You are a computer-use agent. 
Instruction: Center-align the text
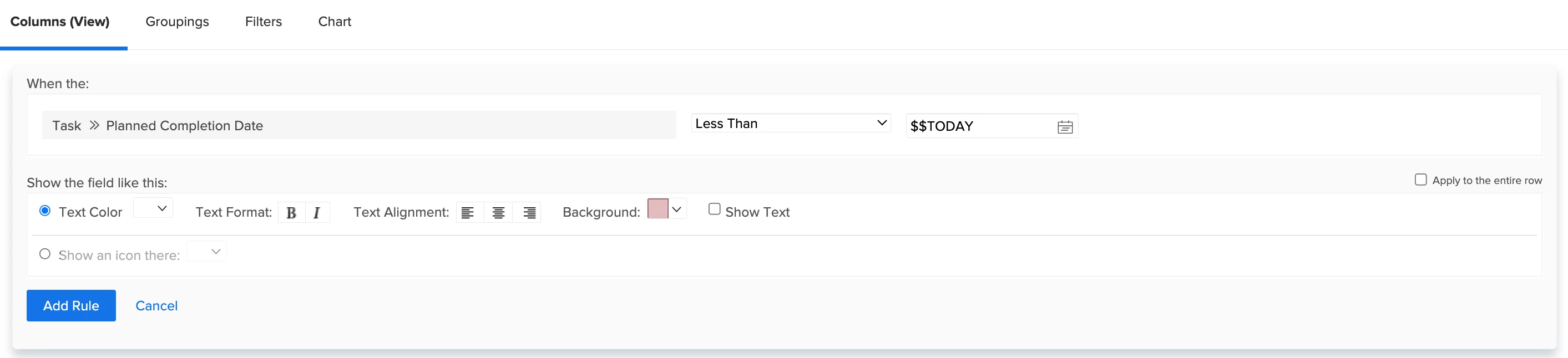tap(498, 213)
